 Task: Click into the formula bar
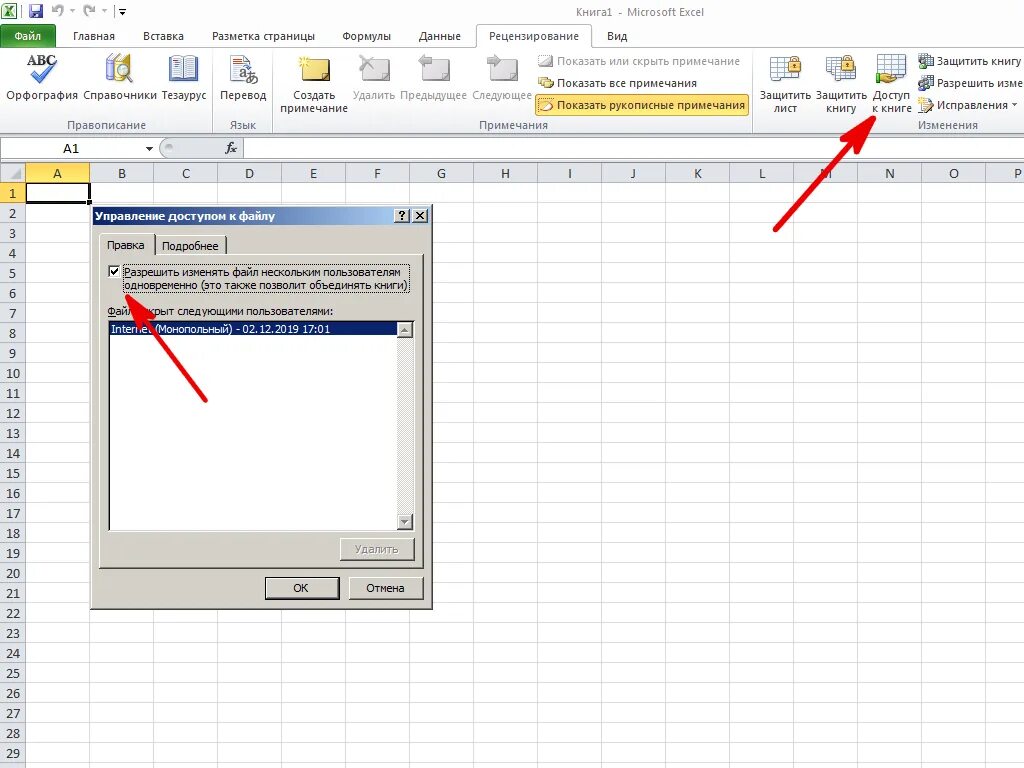(633, 149)
